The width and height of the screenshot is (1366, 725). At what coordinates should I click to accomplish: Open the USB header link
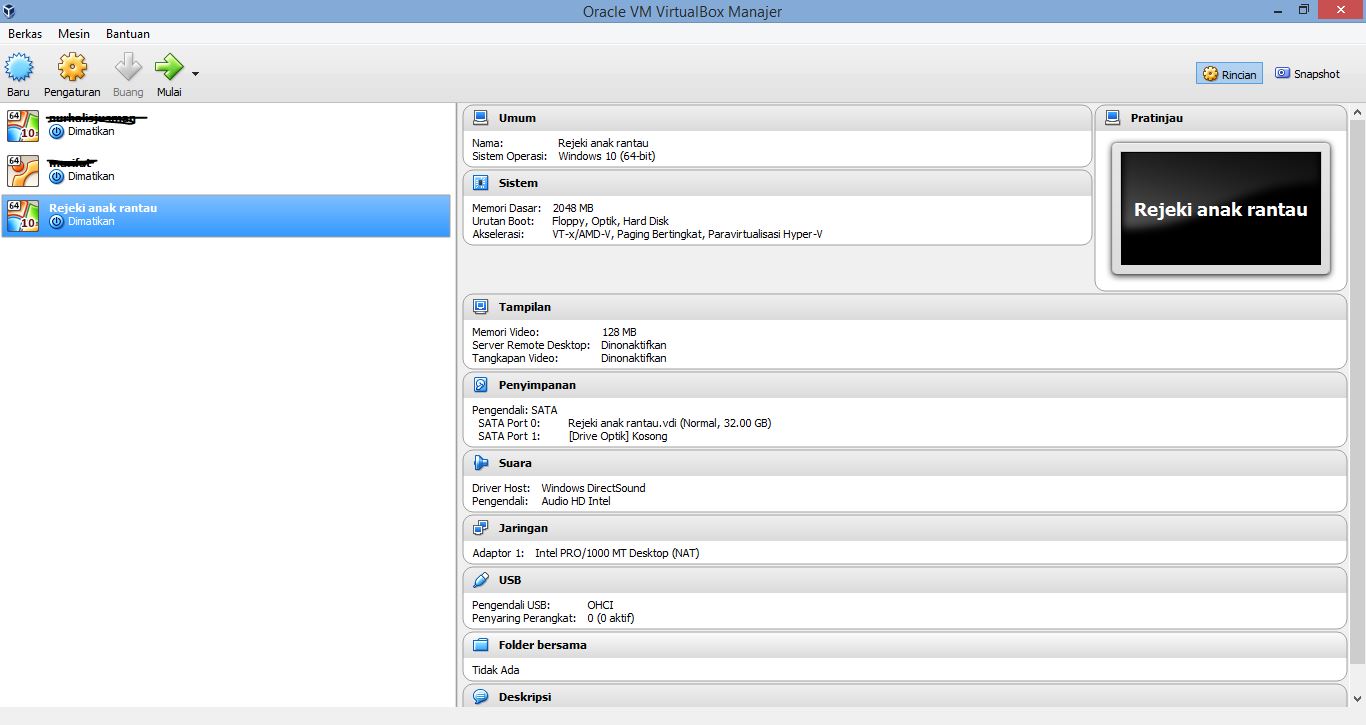coord(510,580)
